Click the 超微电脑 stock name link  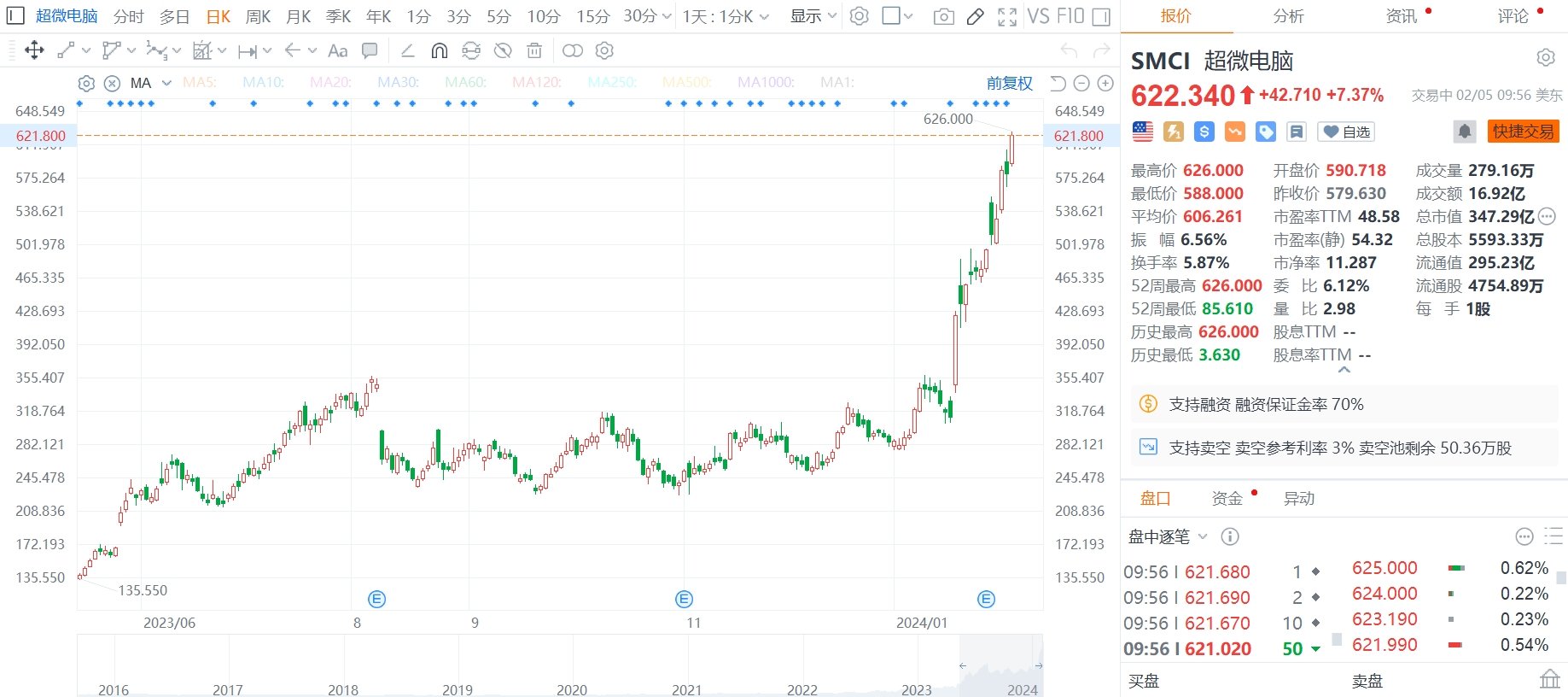click(67, 16)
